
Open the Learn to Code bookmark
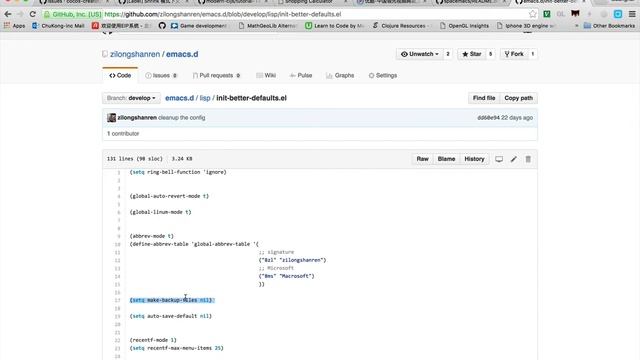[x=335, y=26]
